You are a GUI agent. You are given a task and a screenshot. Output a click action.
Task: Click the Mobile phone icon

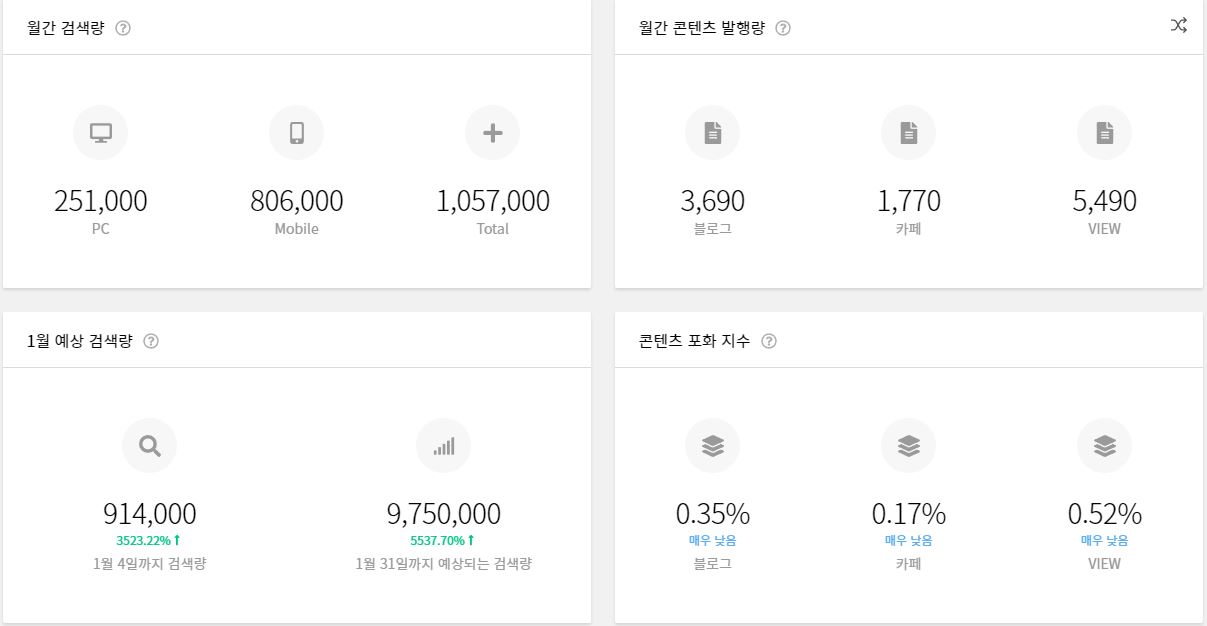(296, 133)
